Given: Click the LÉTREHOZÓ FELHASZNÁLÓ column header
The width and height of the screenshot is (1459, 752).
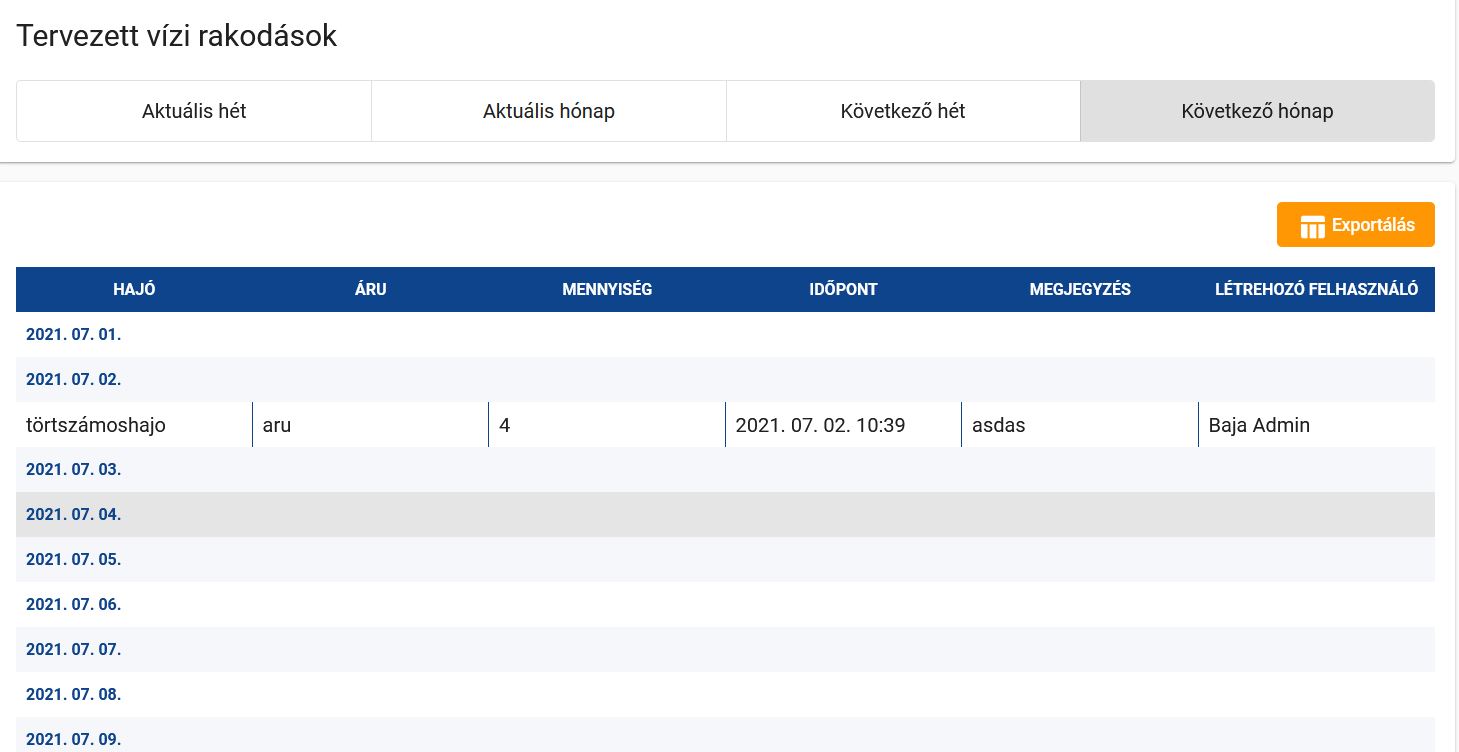Looking at the screenshot, I should (1316, 290).
